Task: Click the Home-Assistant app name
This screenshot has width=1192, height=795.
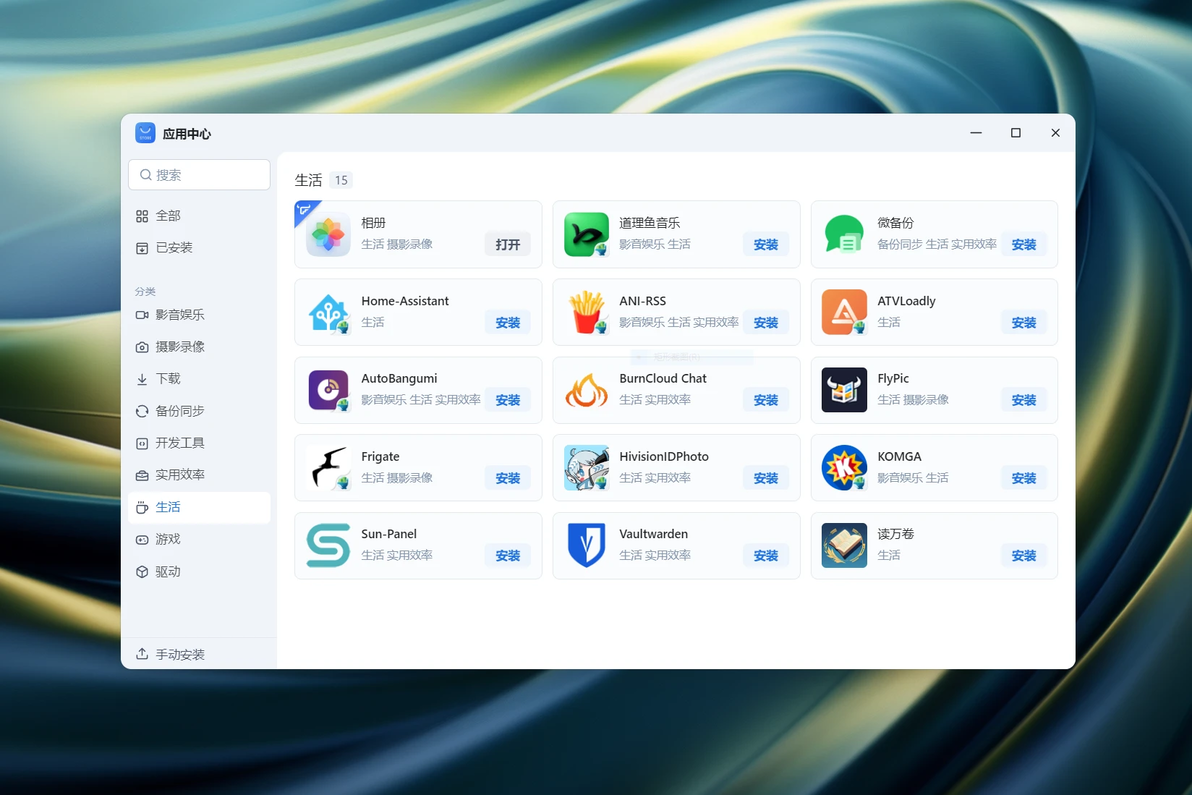Action: coord(404,301)
